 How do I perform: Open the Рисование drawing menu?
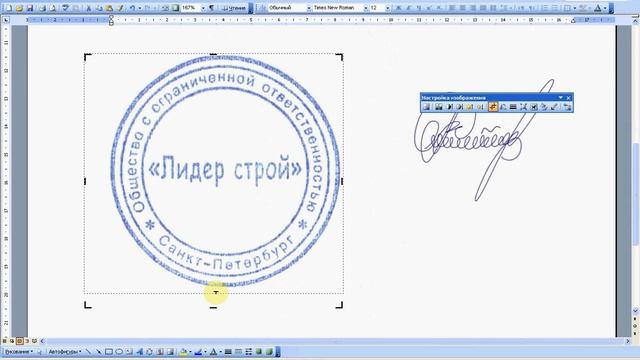click(18, 351)
